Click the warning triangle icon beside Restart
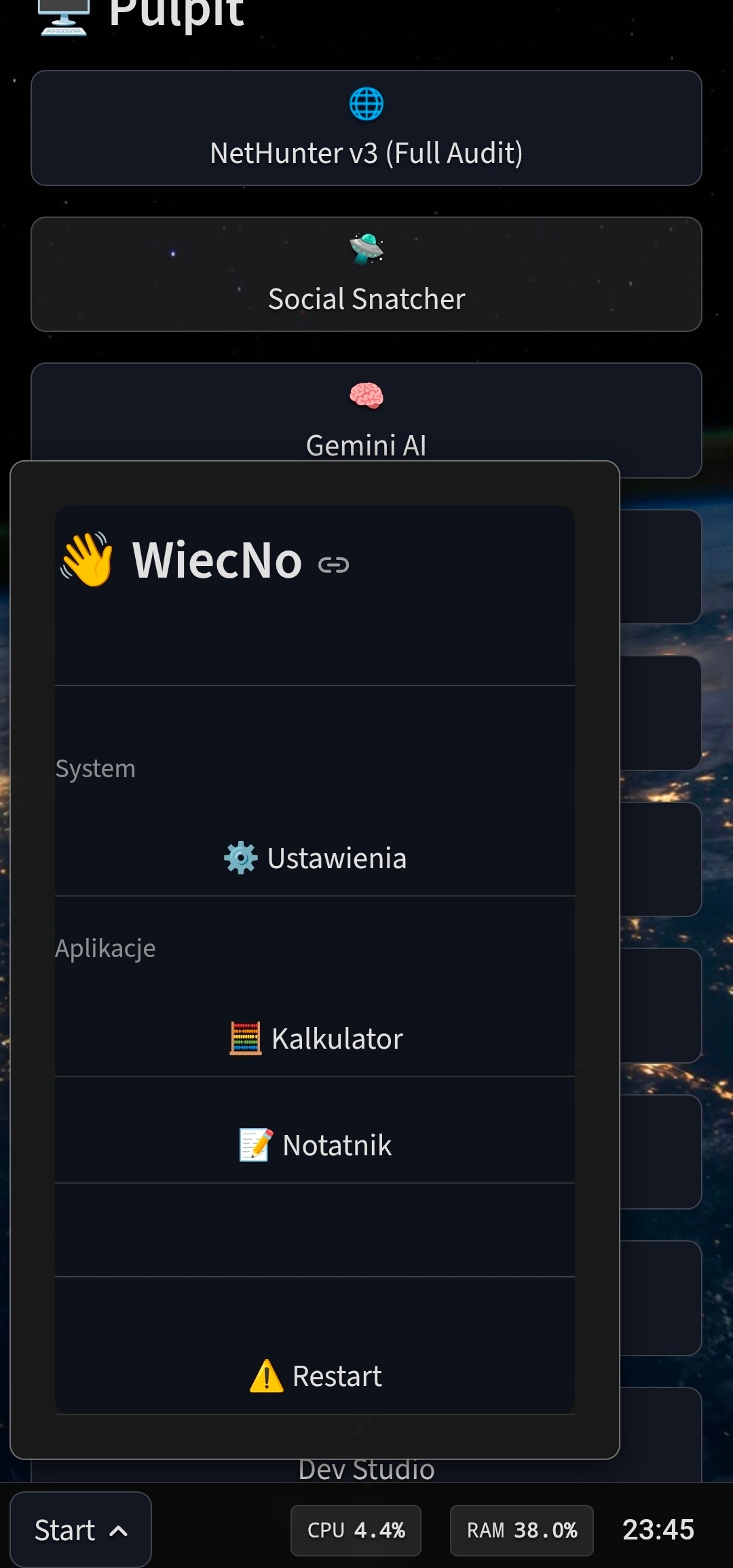This screenshot has width=733, height=1568. (267, 1376)
